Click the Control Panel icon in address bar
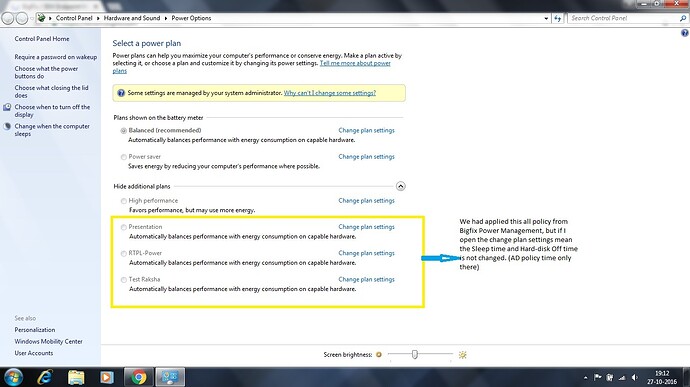This screenshot has height=387, width=690. click(41, 18)
